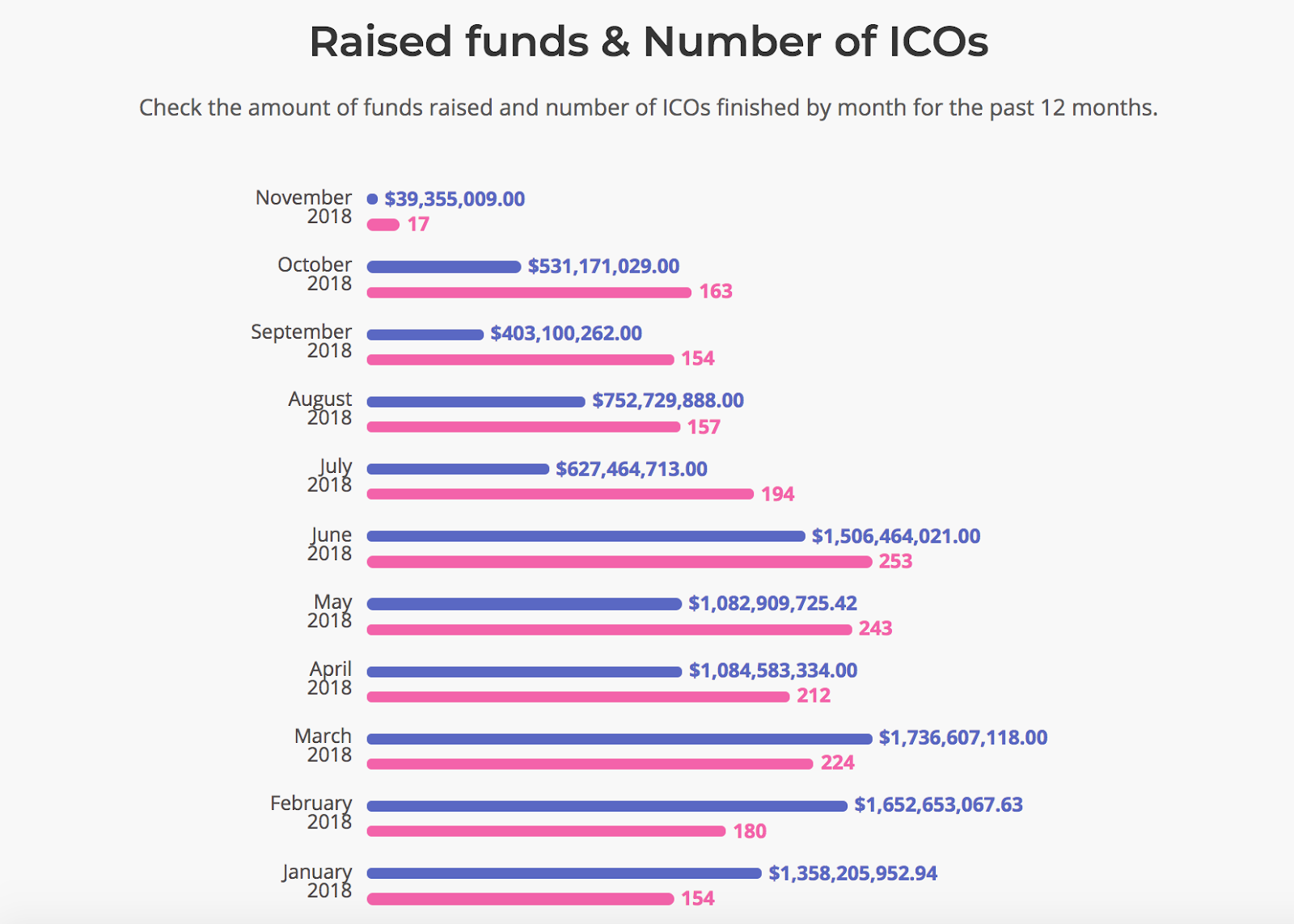Click the $752,729,888.00 amount label
Screen dimensions: 1294x924
[x=667, y=400]
